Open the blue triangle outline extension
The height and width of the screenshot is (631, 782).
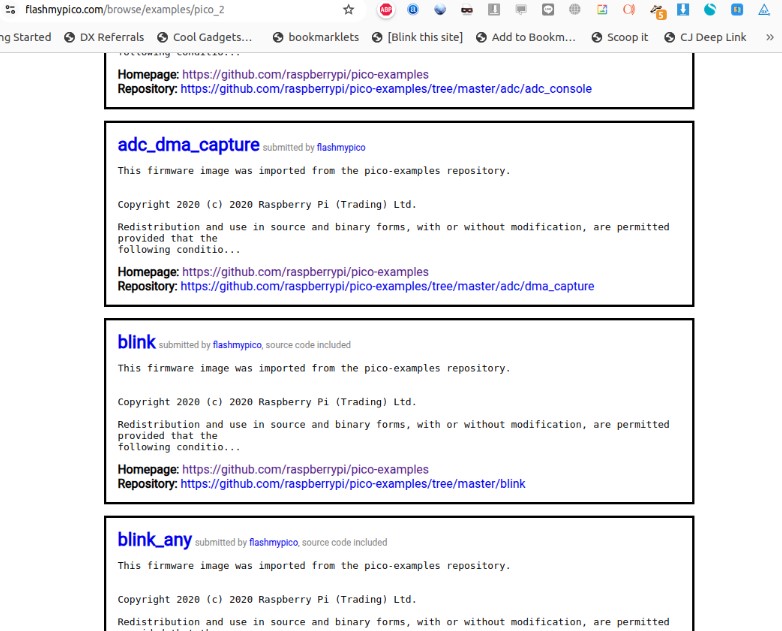click(764, 9)
